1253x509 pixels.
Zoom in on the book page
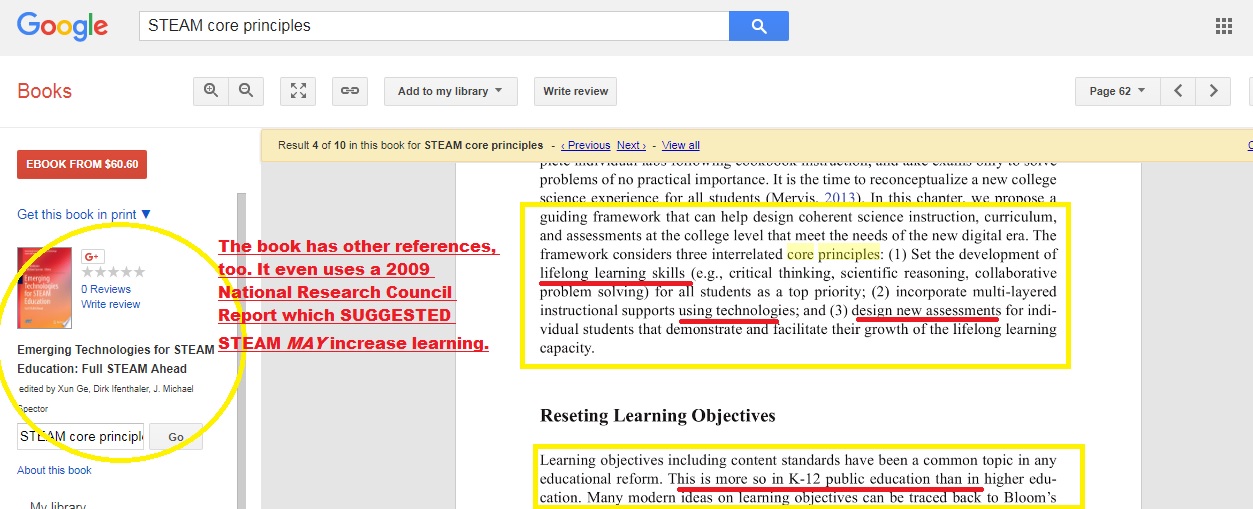point(211,91)
